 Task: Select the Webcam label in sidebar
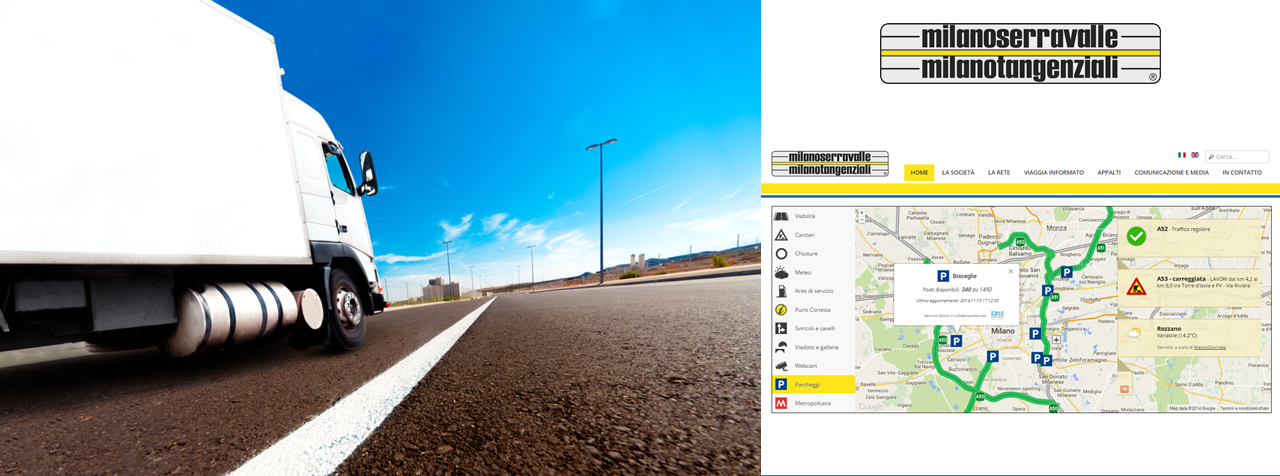pyautogui.click(x=806, y=366)
